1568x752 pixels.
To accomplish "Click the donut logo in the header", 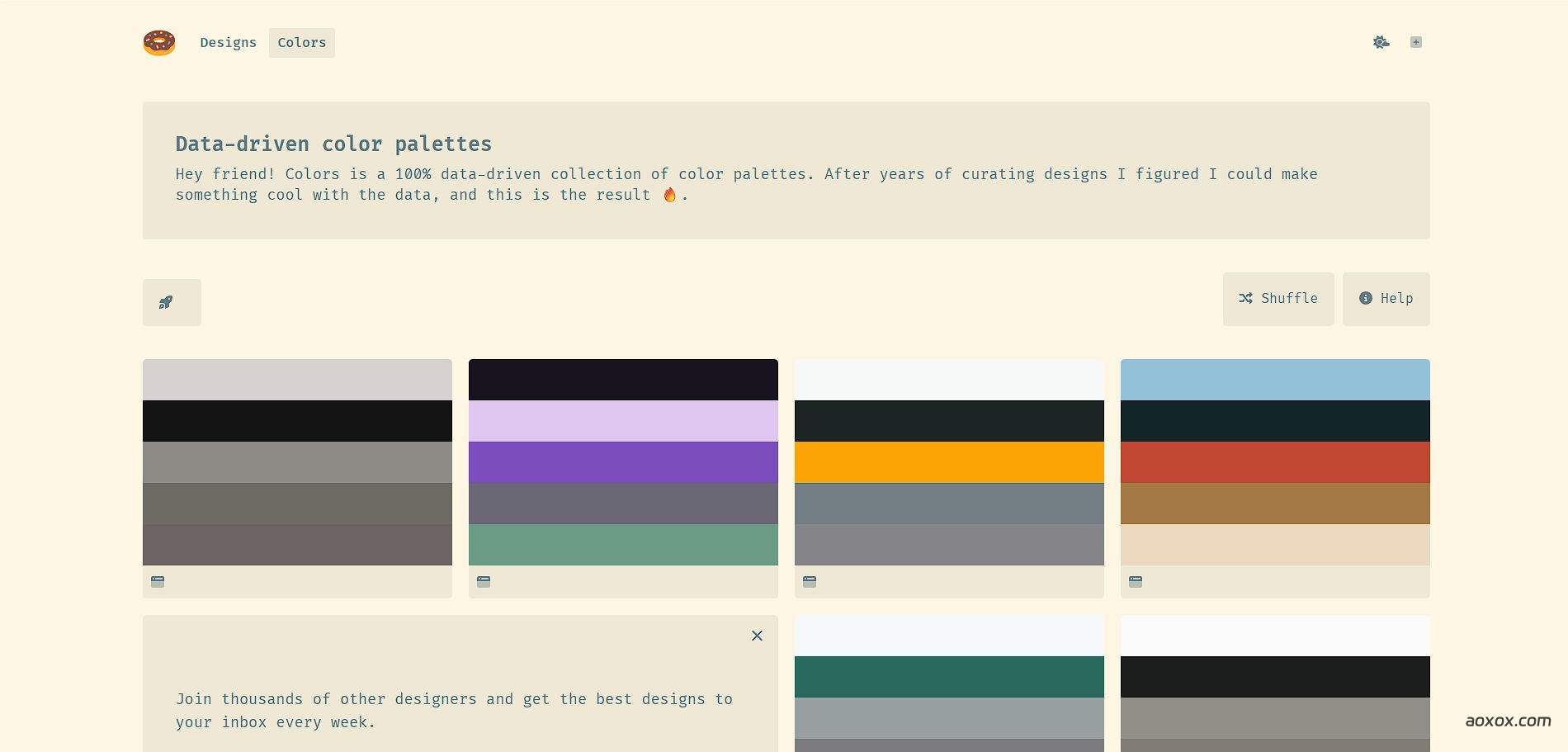I will pyautogui.click(x=158, y=42).
